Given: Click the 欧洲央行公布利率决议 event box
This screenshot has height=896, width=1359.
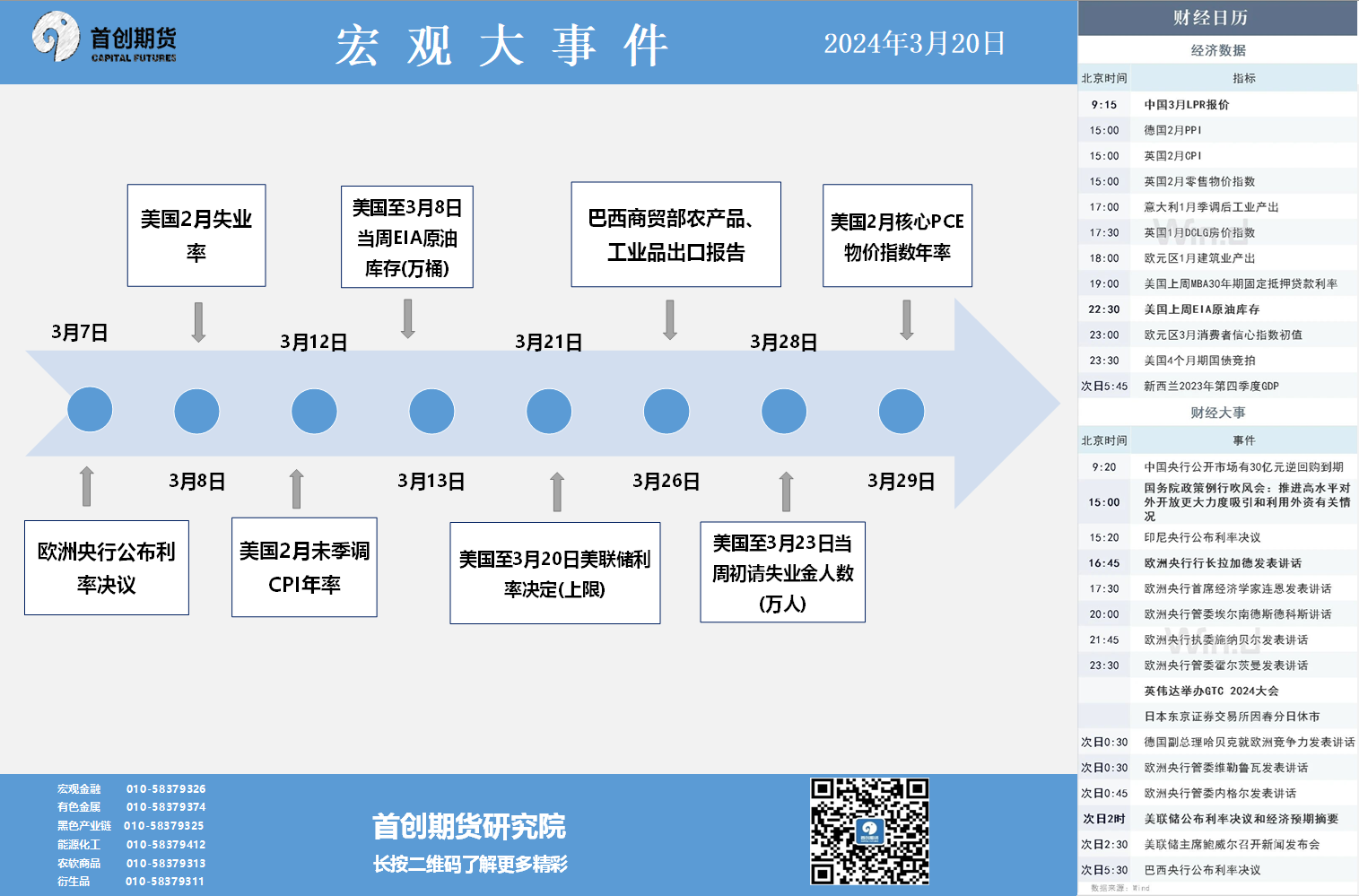Looking at the screenshot, I should pos(107,568).
